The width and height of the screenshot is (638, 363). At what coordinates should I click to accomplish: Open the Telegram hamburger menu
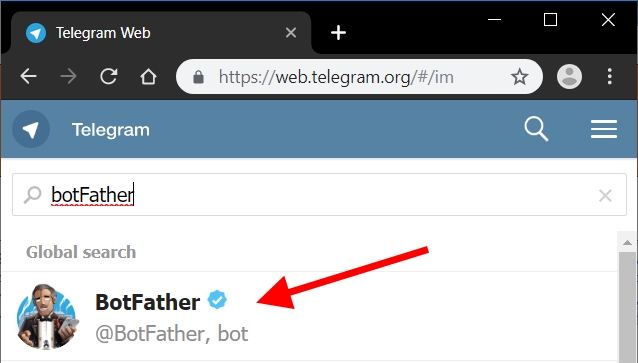(604, 129)
